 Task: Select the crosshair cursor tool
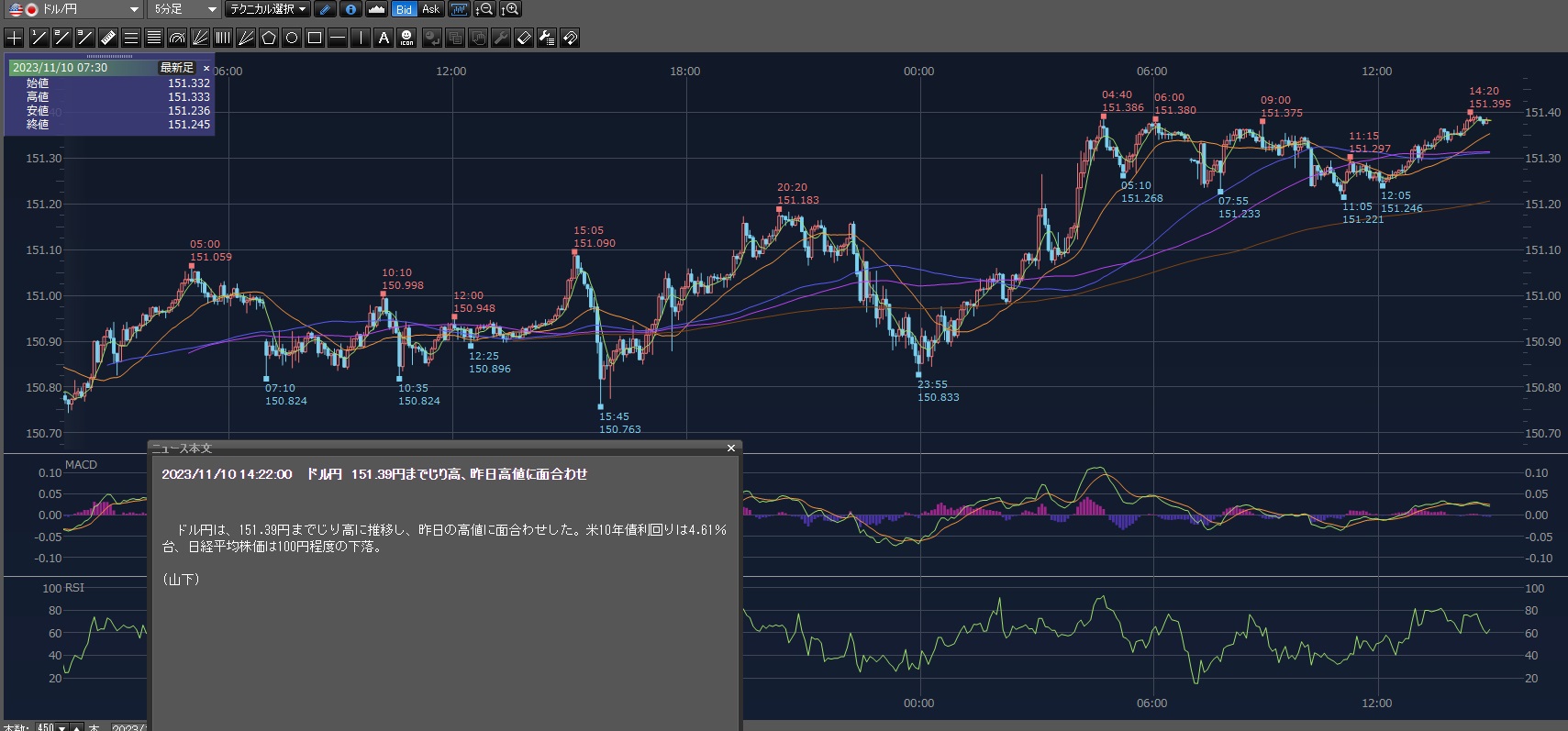[14, 38]
